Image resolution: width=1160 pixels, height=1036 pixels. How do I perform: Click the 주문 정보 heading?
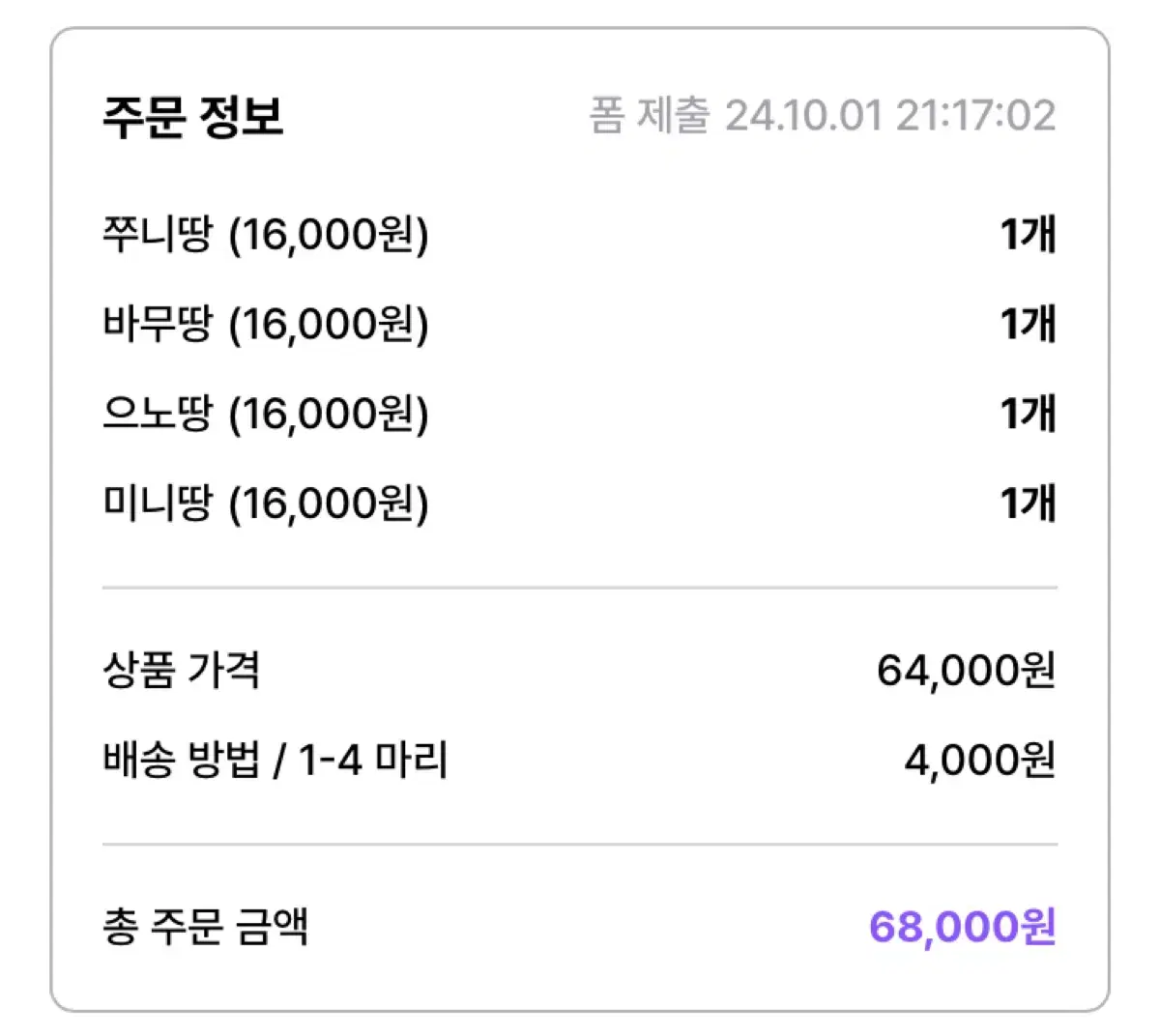coord(192,117)
